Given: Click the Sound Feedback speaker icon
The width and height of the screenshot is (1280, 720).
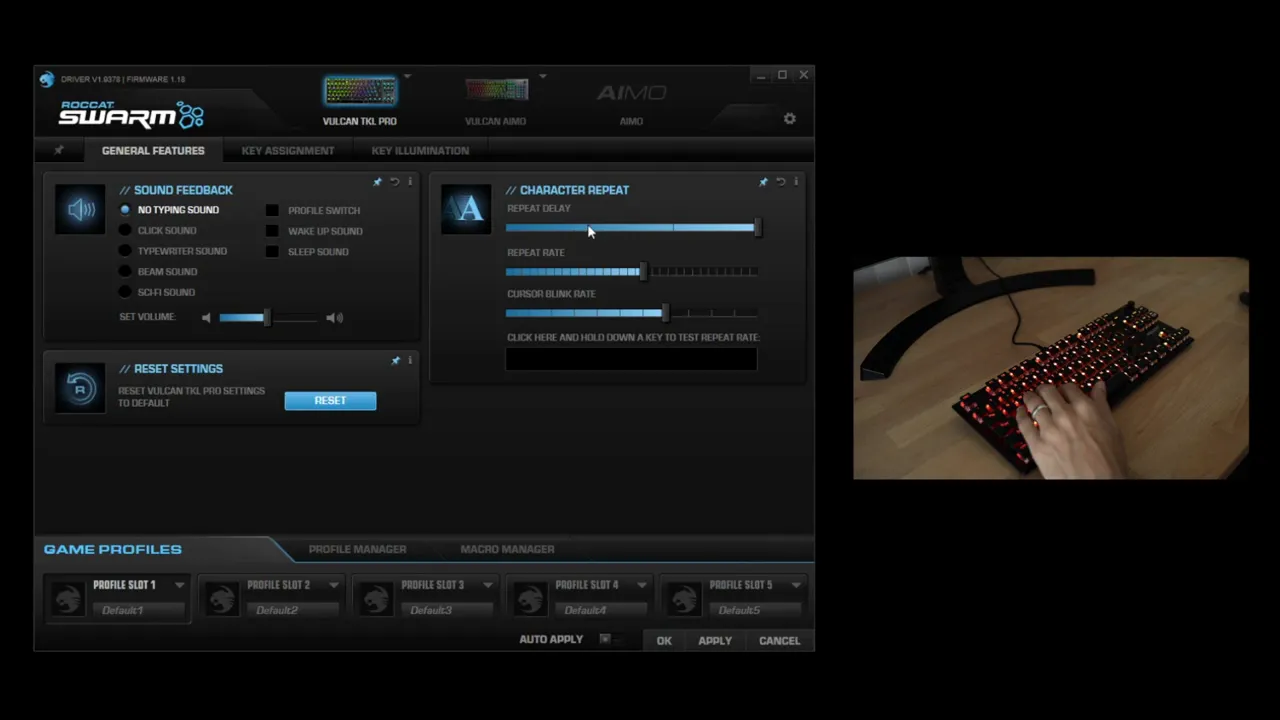Looking at the screenshot, I should 80,209.
